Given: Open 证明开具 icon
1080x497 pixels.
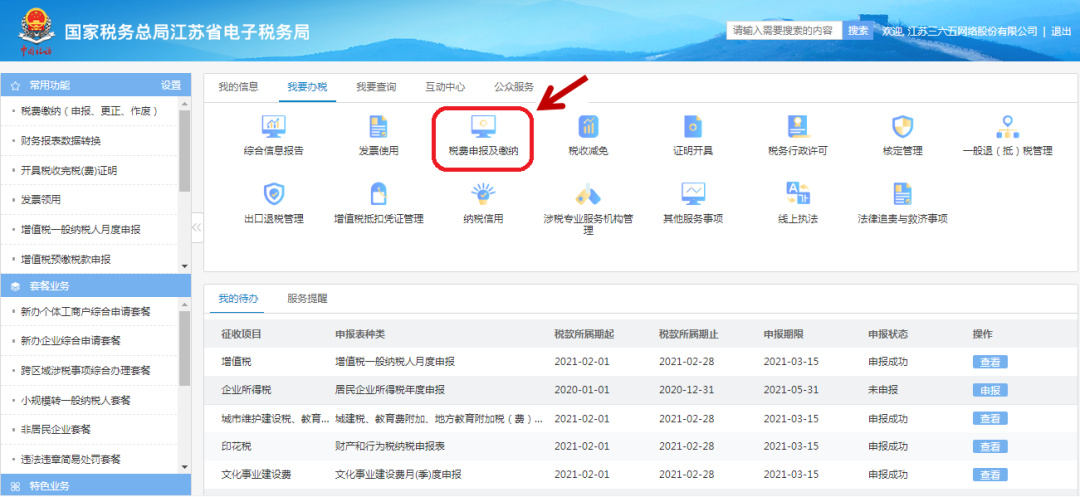Looking at the screenshot, I should 693,127.
